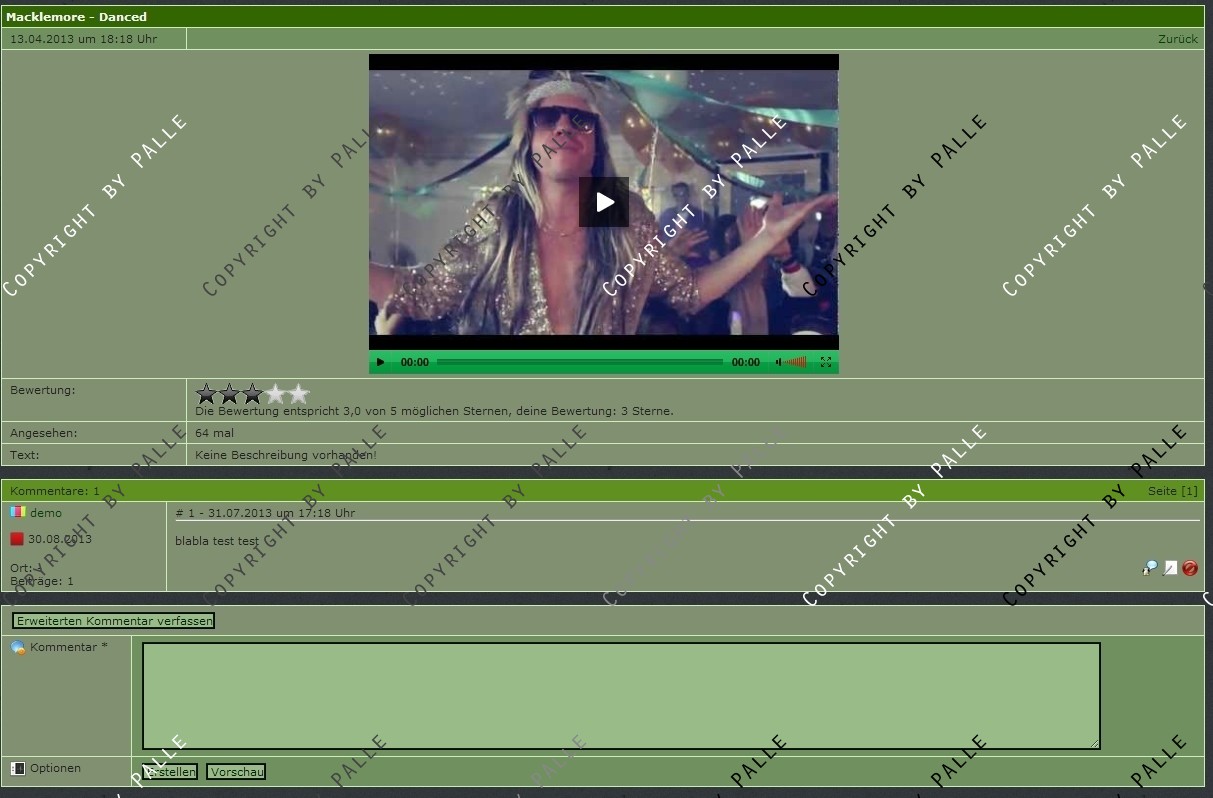Select the upload date 13.04.2013 um 18:18 Uhr
This screenshot has width=1213, height=798.
pos(84,39)
